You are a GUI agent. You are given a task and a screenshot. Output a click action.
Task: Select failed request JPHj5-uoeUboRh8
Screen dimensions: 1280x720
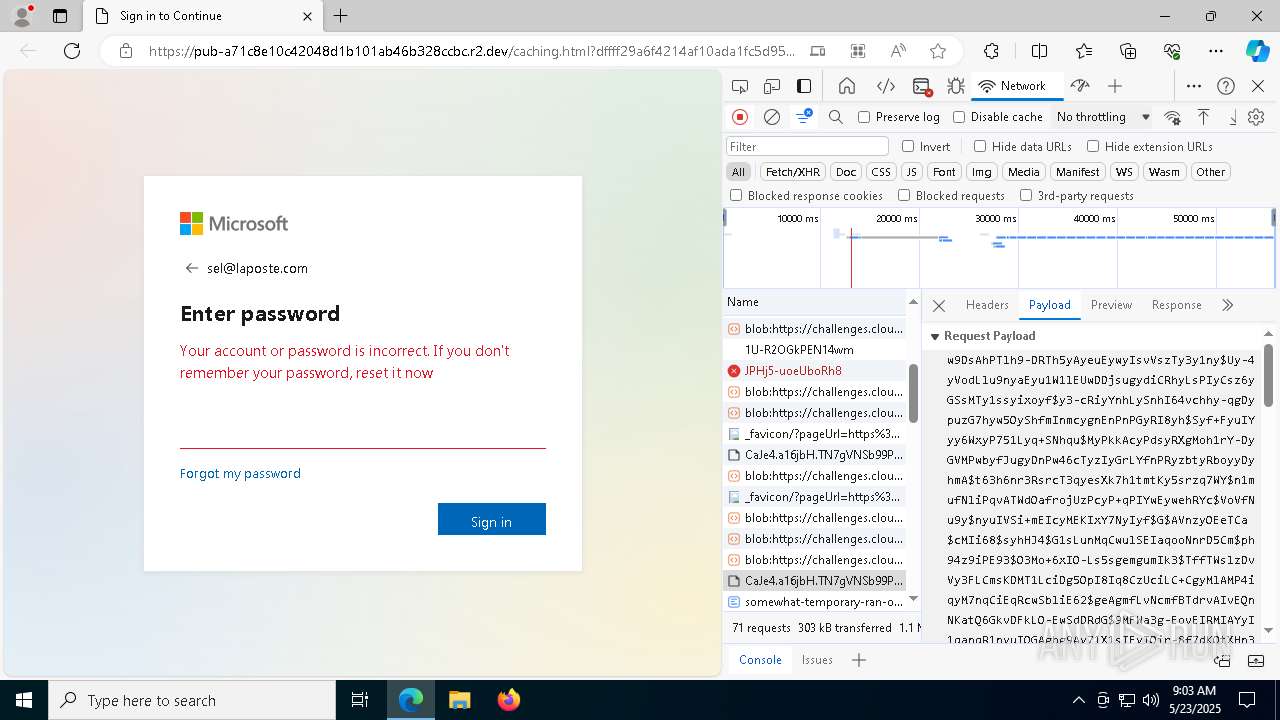(815, 370)
